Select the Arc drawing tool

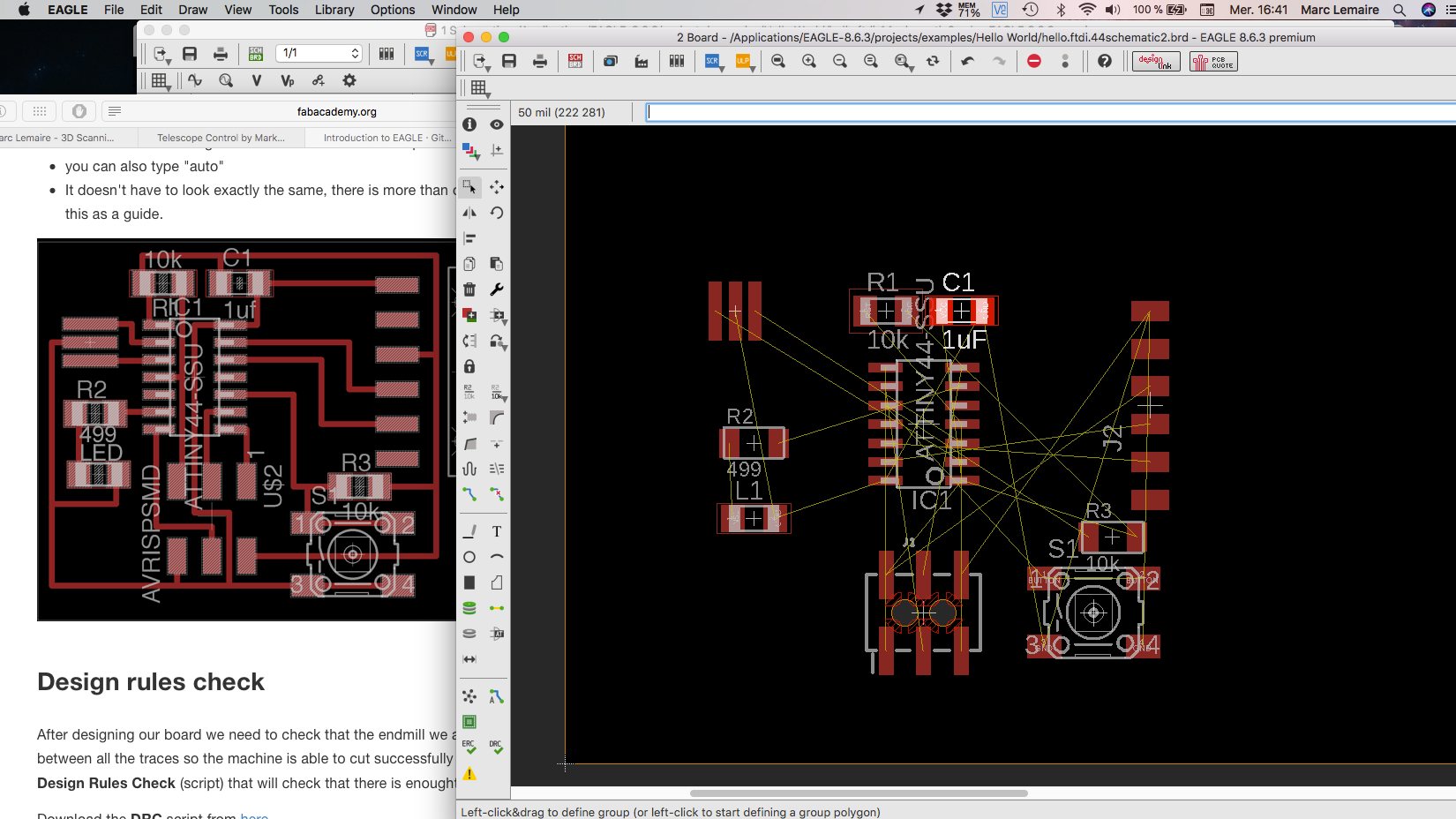pos(497,557)
